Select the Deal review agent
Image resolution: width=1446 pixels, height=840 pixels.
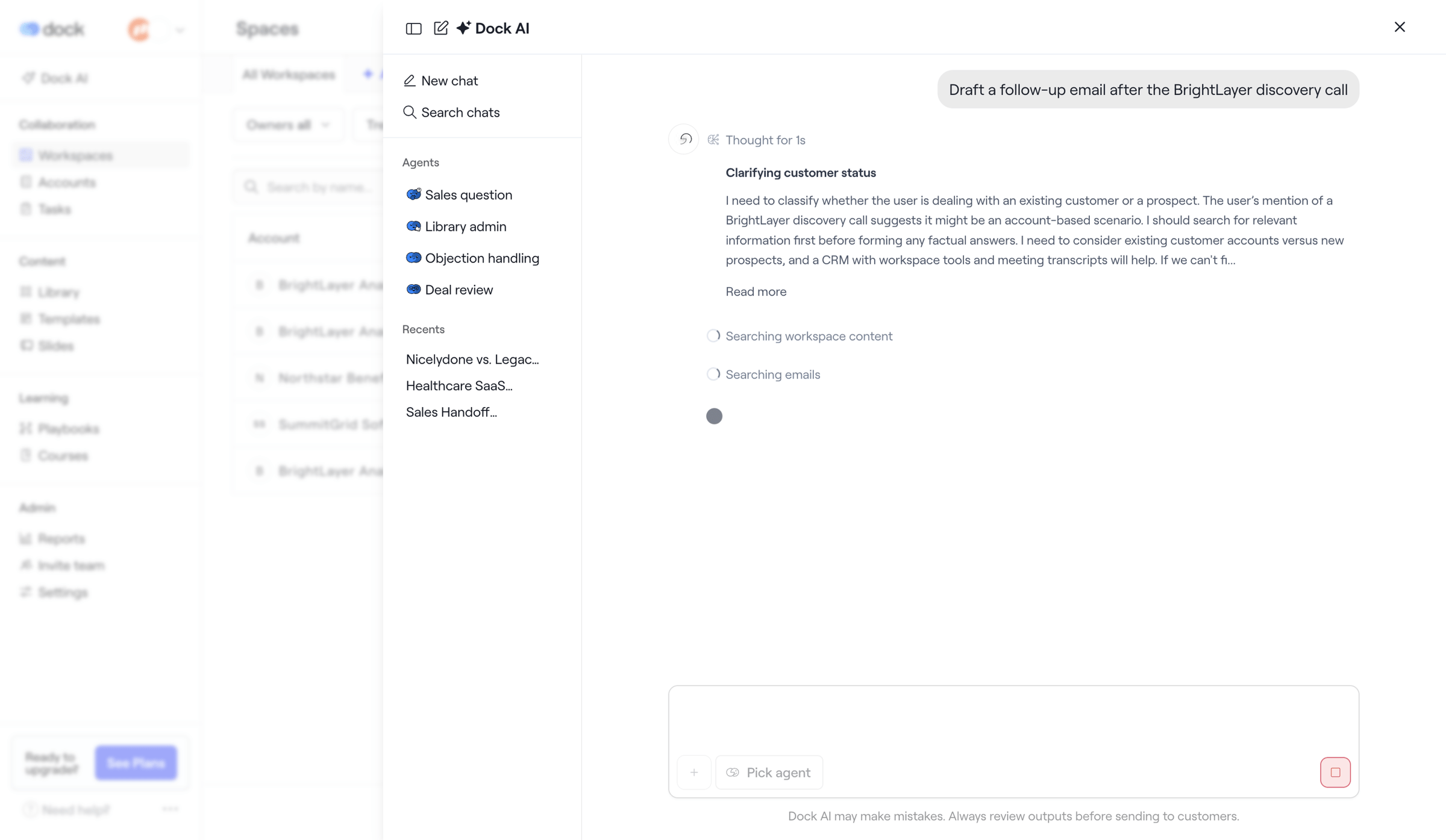[x=450, y=290]
